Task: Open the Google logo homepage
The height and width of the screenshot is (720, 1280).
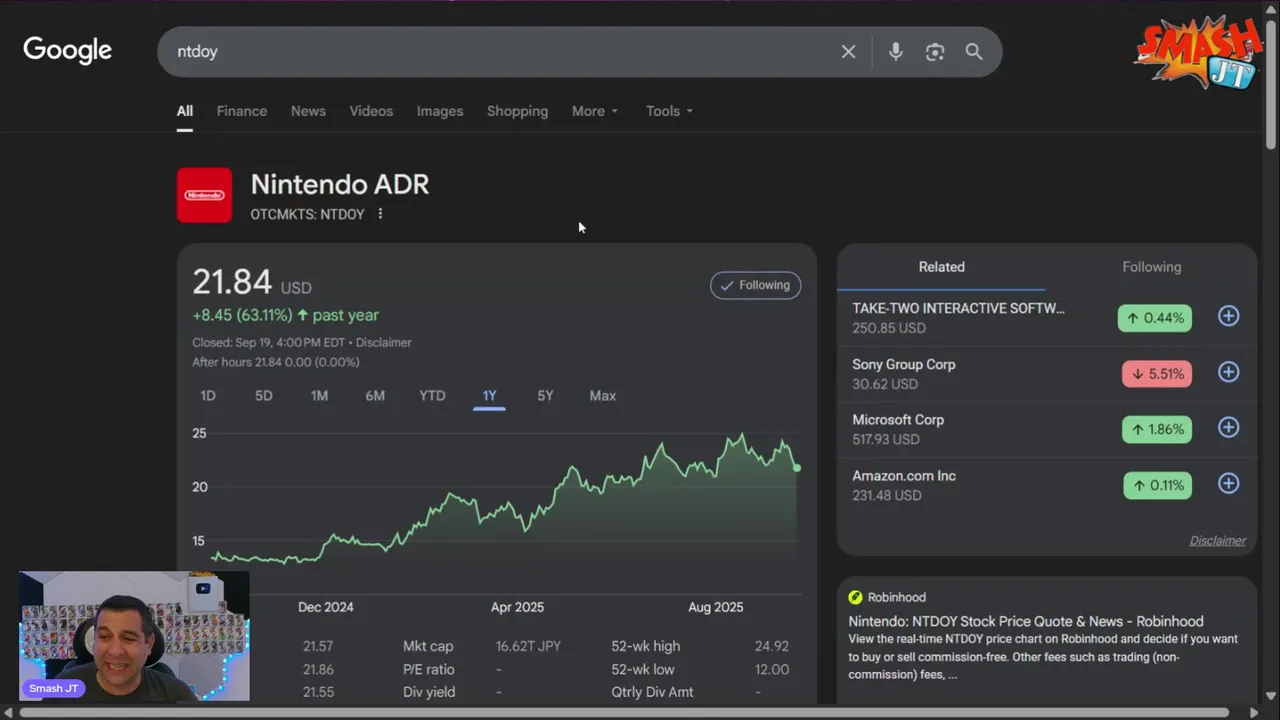Action: pyautogui.click(x=67, y=50)
